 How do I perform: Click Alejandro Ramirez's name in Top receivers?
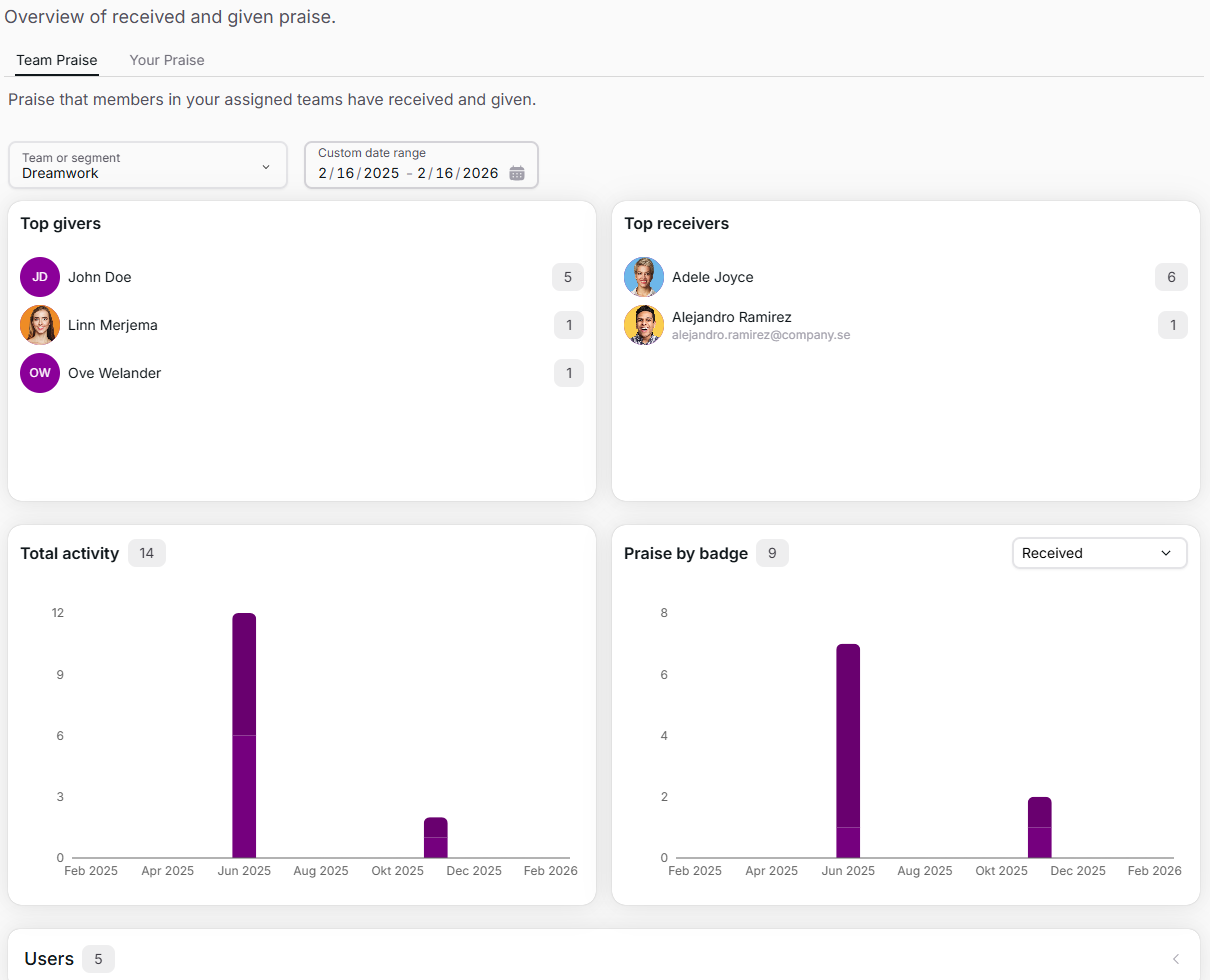click(732, 317)
